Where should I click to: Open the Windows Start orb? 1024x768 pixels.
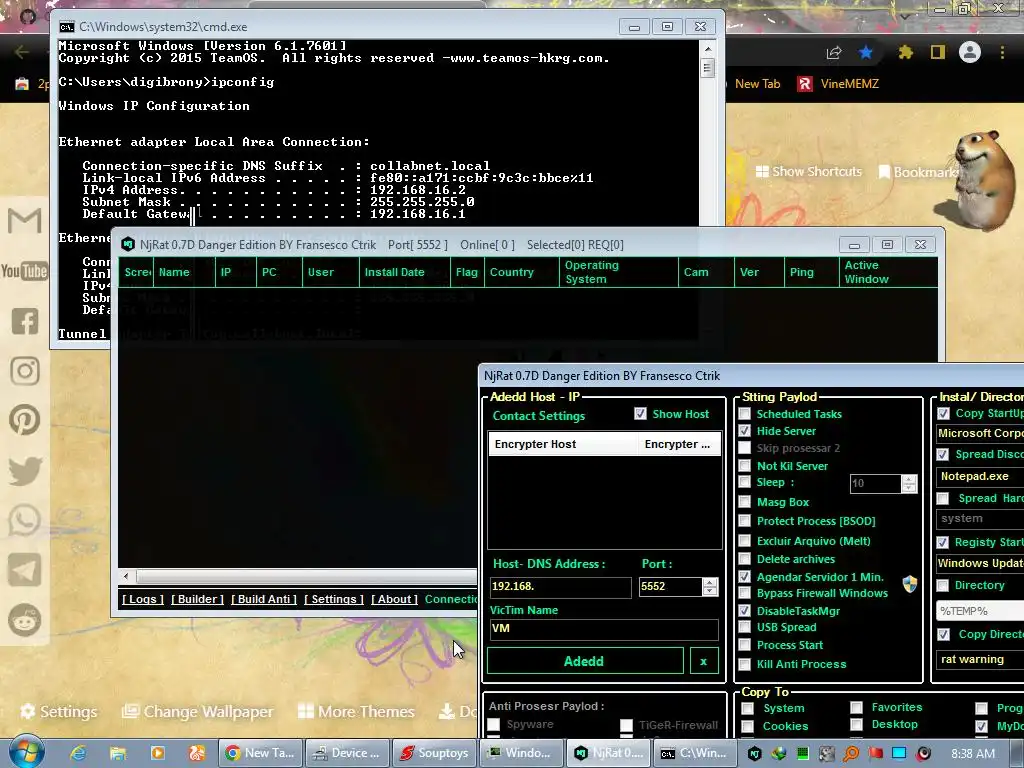(x=26, y=752)
